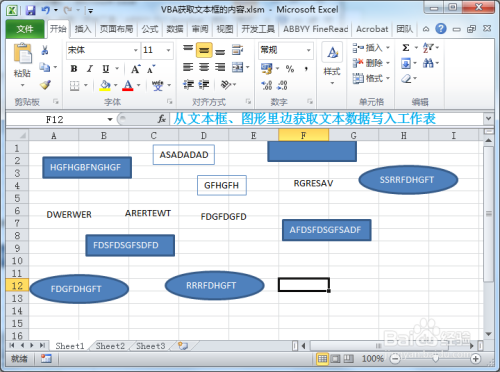The image size is (500, 372).
Task: Switch to Page Layout view in status bar
Action: pyautogui.click(x=335, y=359)
